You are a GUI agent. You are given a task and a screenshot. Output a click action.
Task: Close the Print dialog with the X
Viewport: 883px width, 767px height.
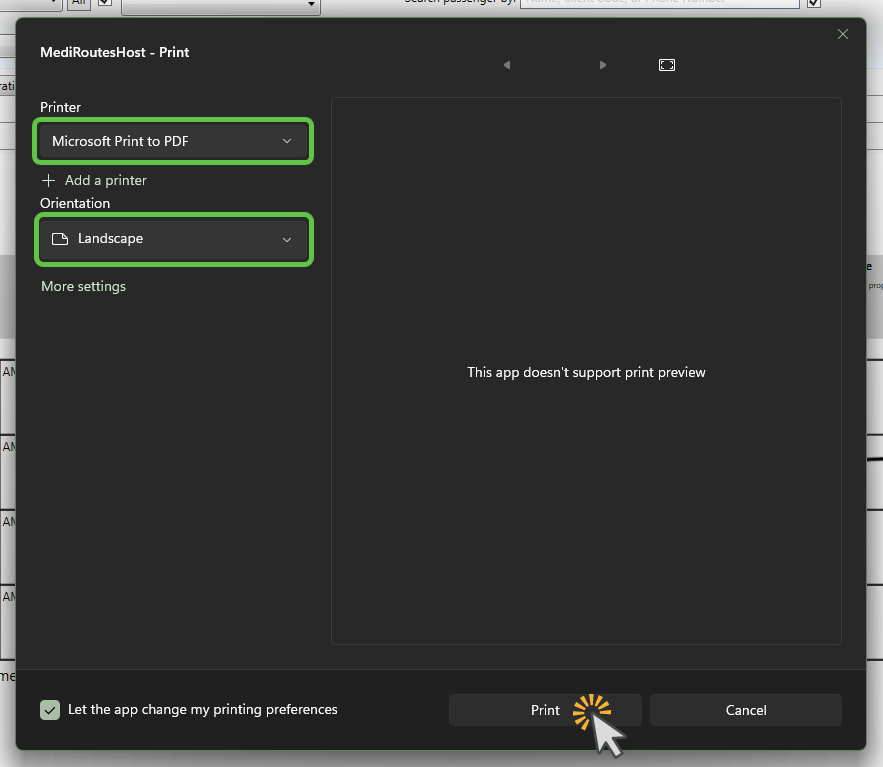point(842,34)
